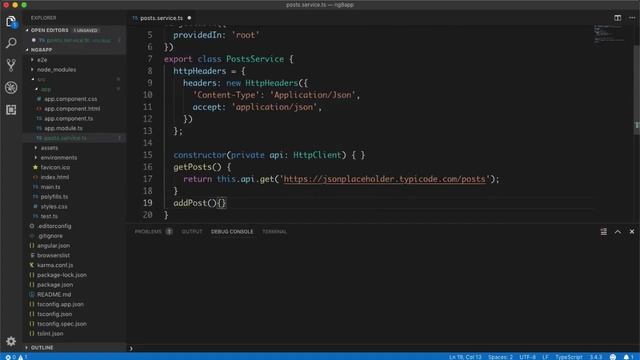Open the Manage gear icon
This screenshot has height=360, width=640.
pos(11,341)
